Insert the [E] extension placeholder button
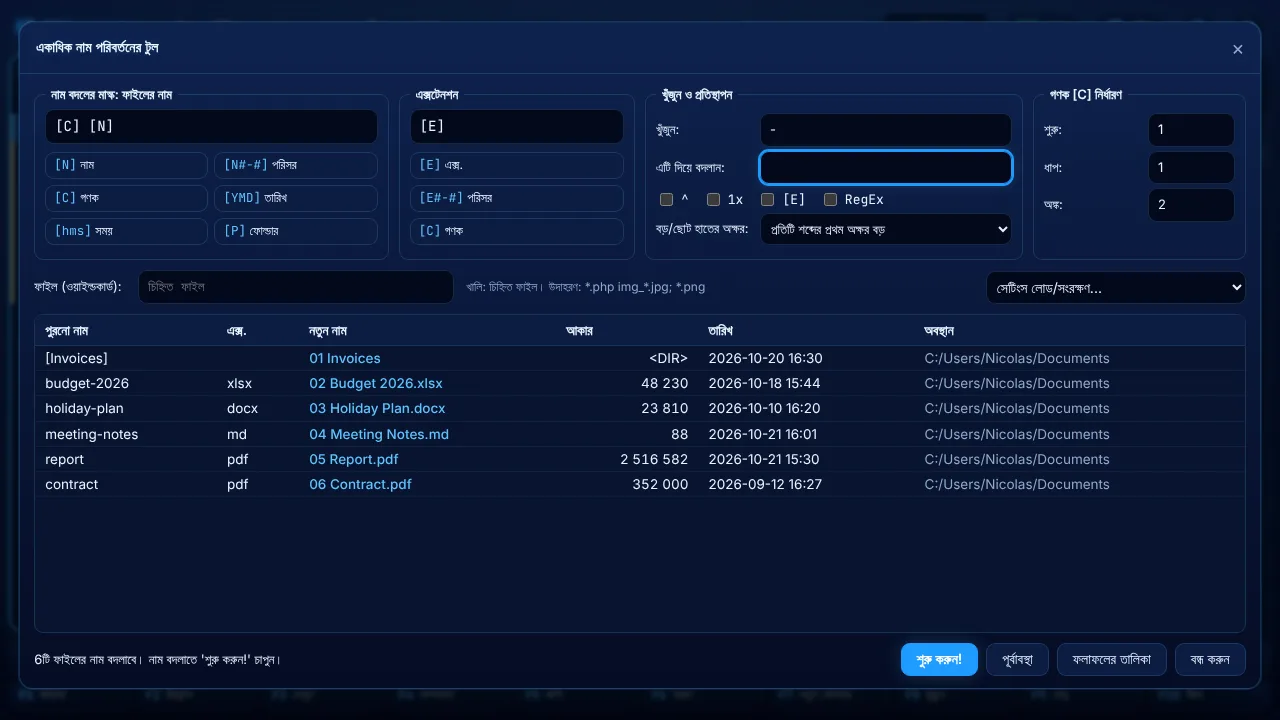This screenshot has height=720, width=1280. [517, 165]
